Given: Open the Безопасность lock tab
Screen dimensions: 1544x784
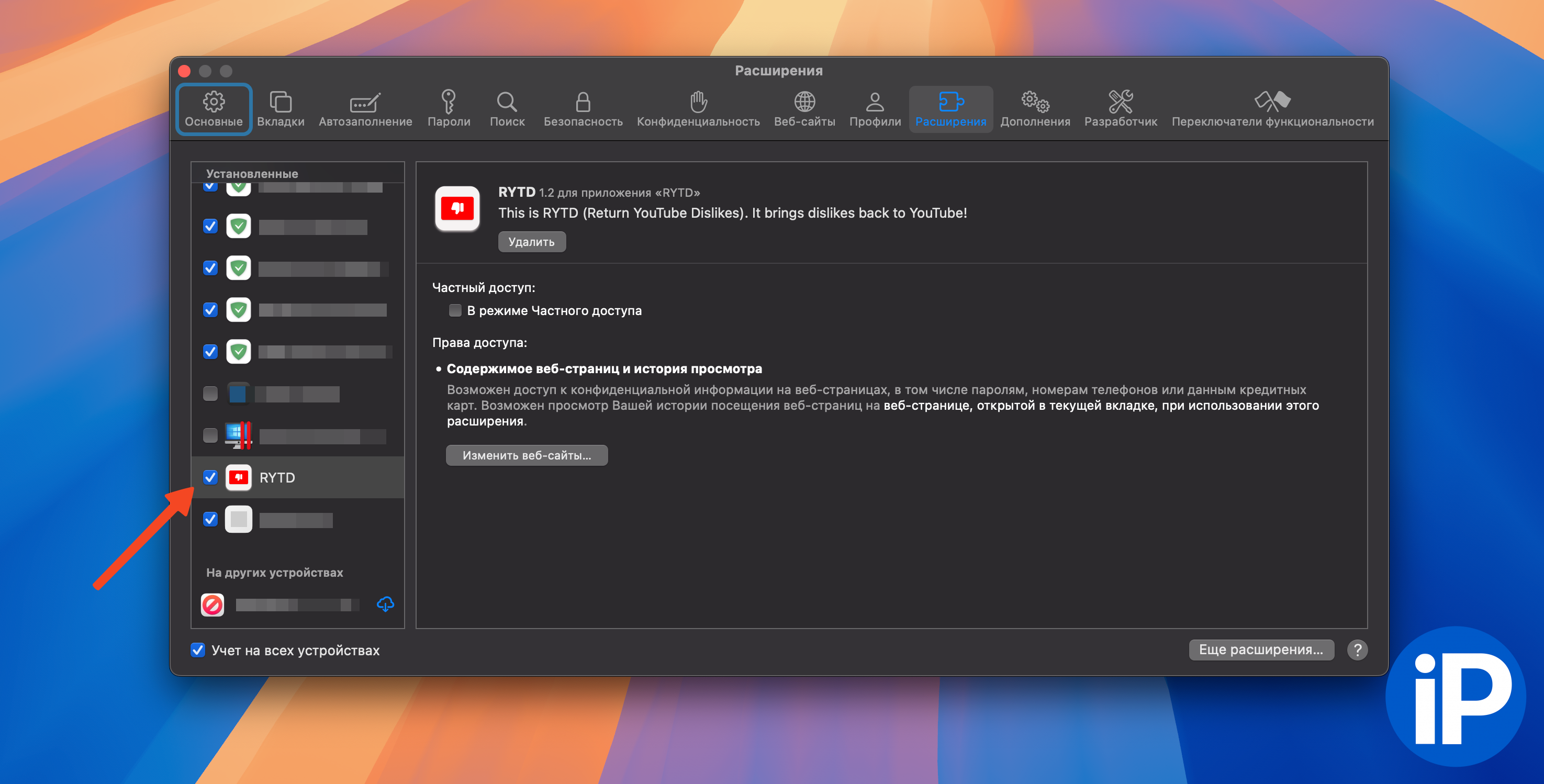Looking at the screenshot, I should [x=583, y=110].
